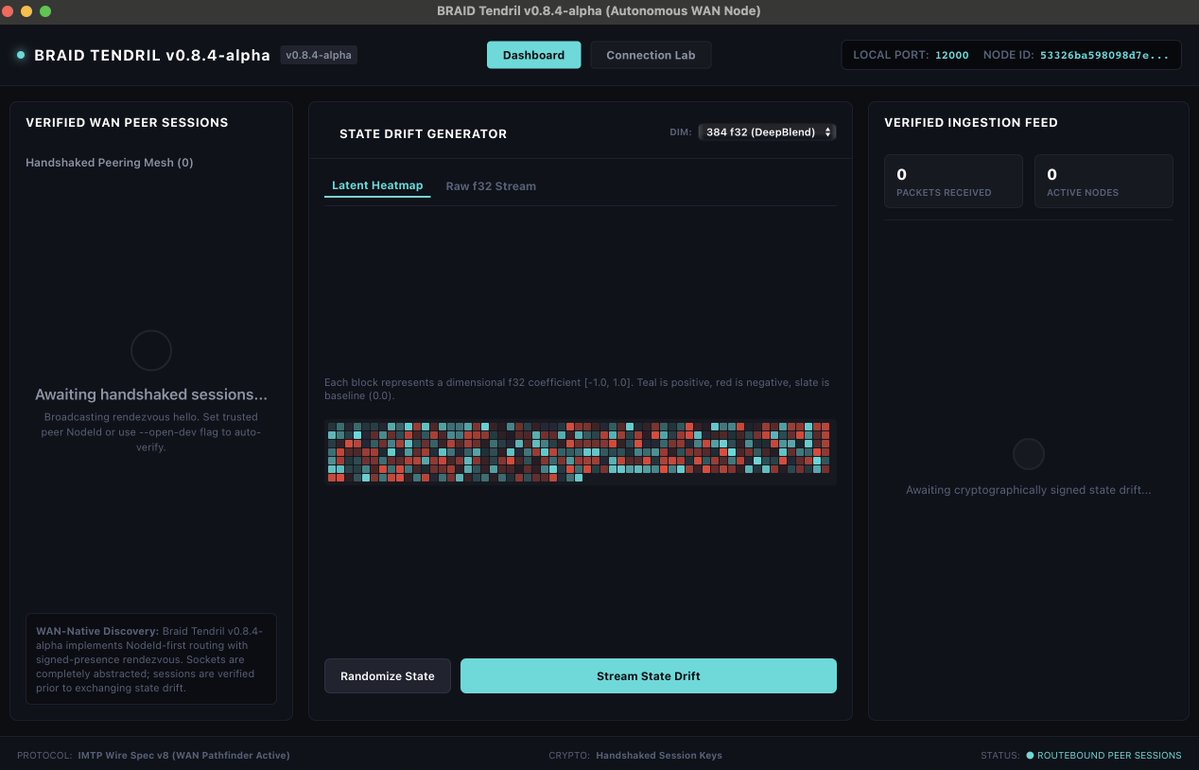Open the Dashboard tab
The width and height of the screenshot is (1199, 770).
(x=534, y=55)
